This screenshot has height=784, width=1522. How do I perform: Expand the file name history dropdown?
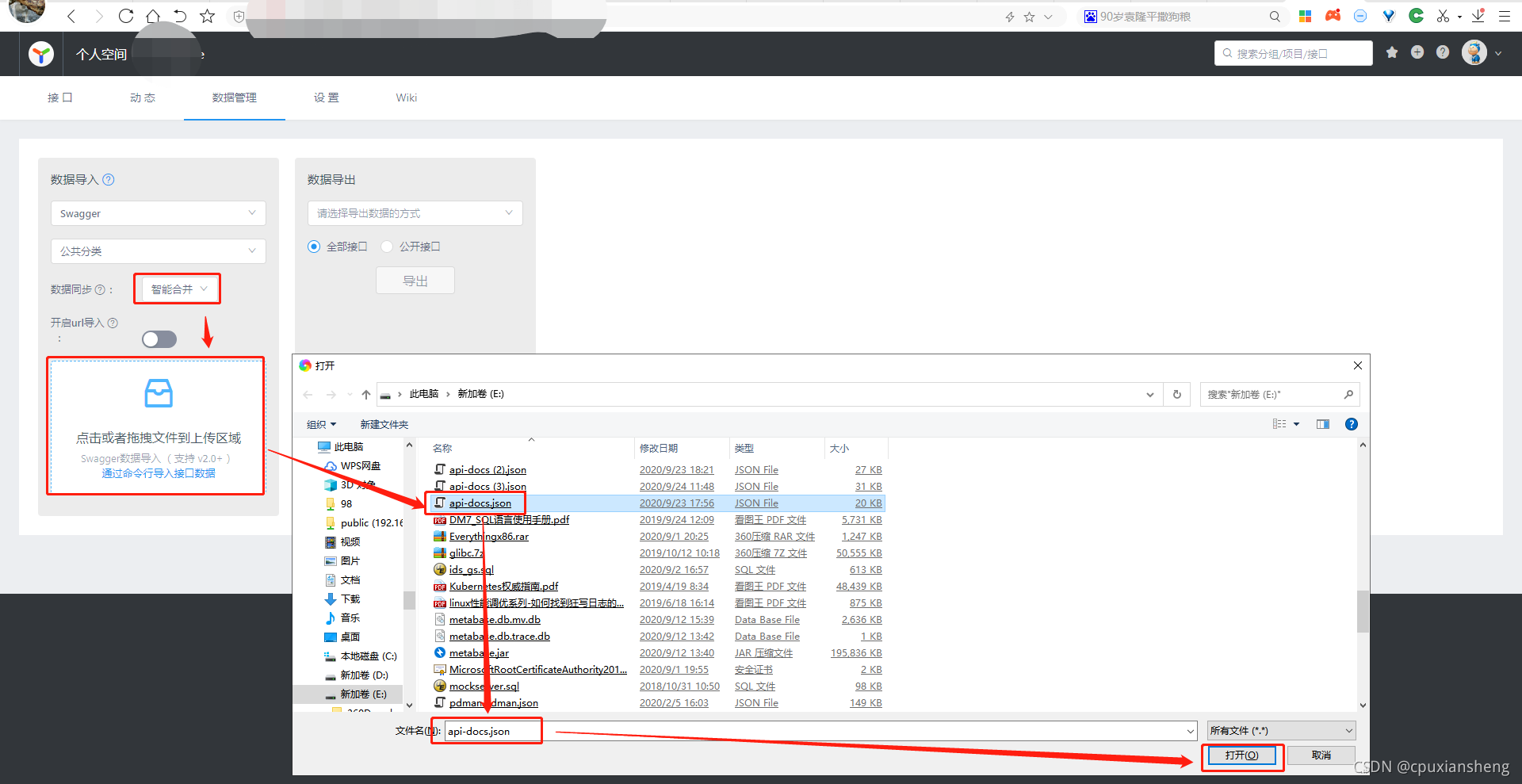click(x=1191, y=731)
